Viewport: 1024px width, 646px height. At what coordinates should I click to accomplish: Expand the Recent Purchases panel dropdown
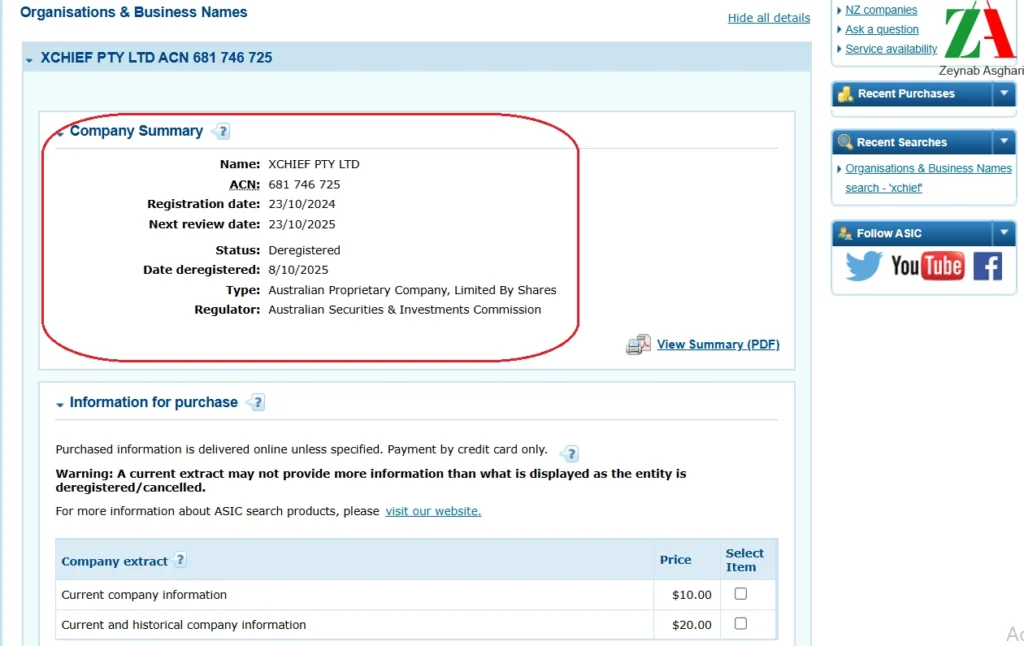(1004, 94)
